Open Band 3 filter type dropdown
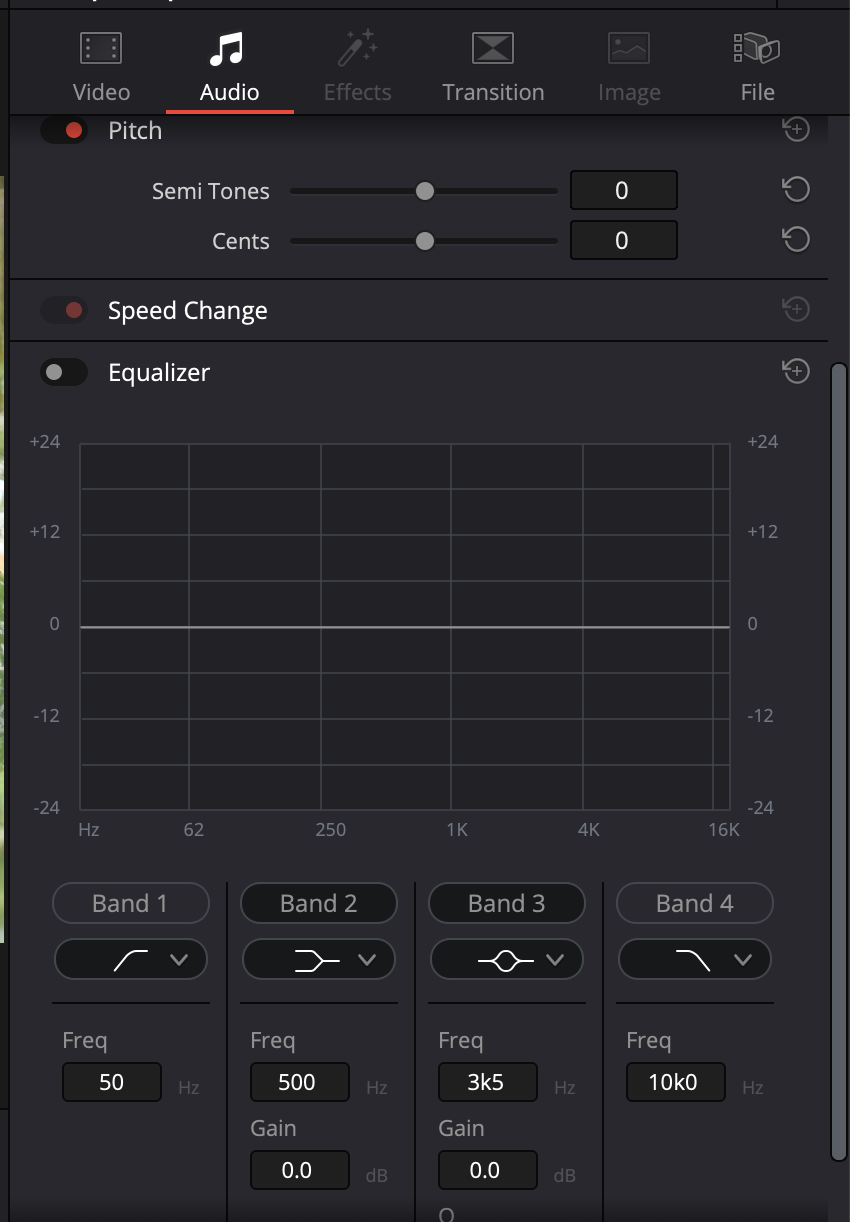 click(507, 960)
